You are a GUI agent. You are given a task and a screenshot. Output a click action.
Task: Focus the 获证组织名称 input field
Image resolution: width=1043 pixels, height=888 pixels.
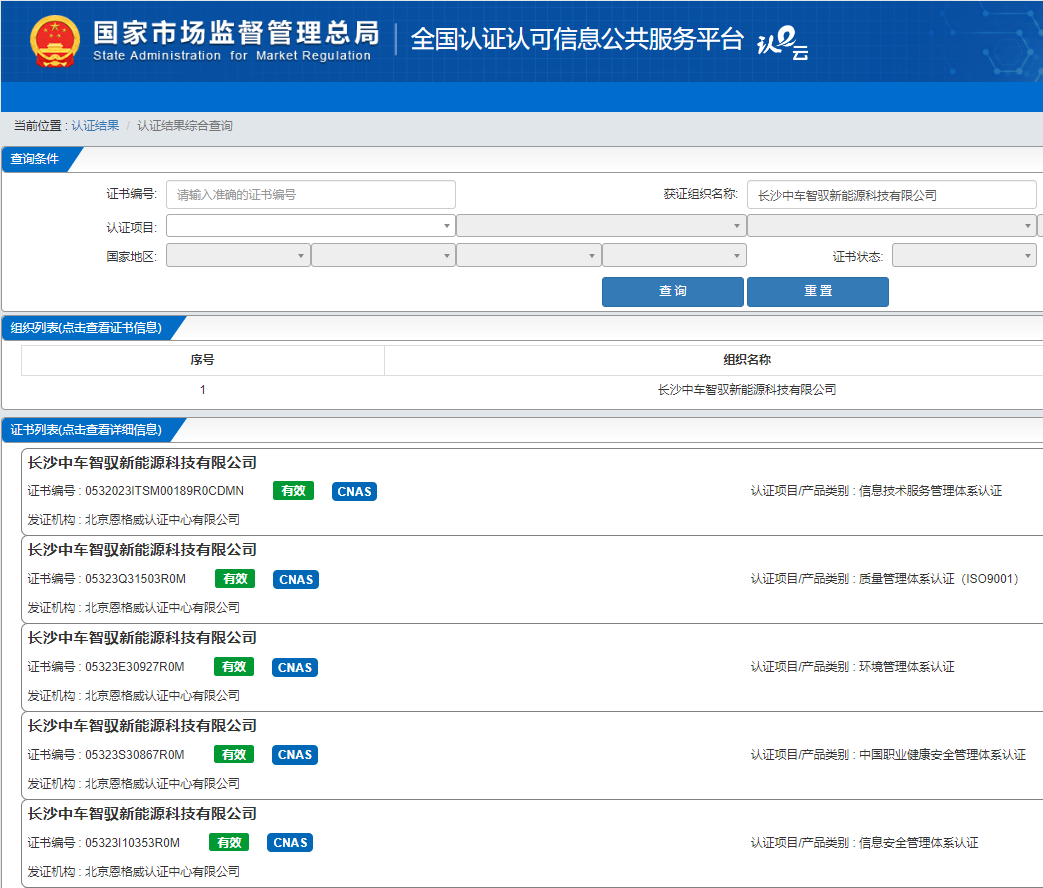pos(891,195)
